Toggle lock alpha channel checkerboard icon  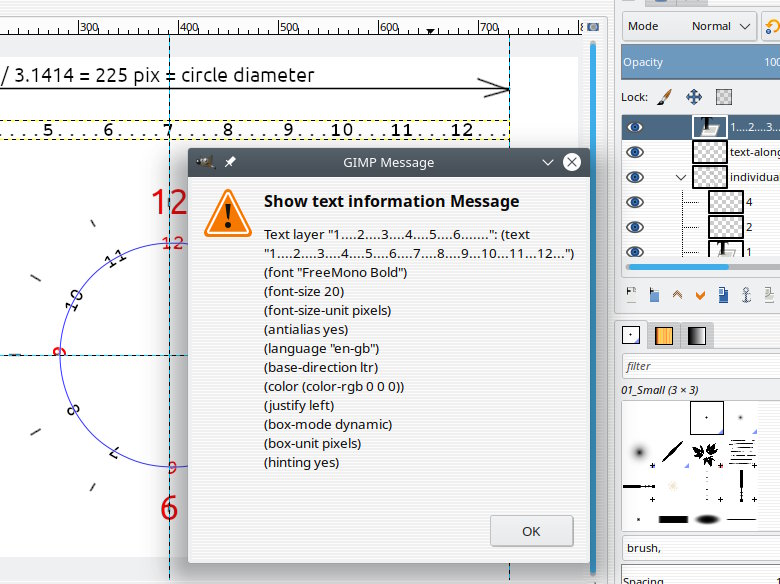724,97
